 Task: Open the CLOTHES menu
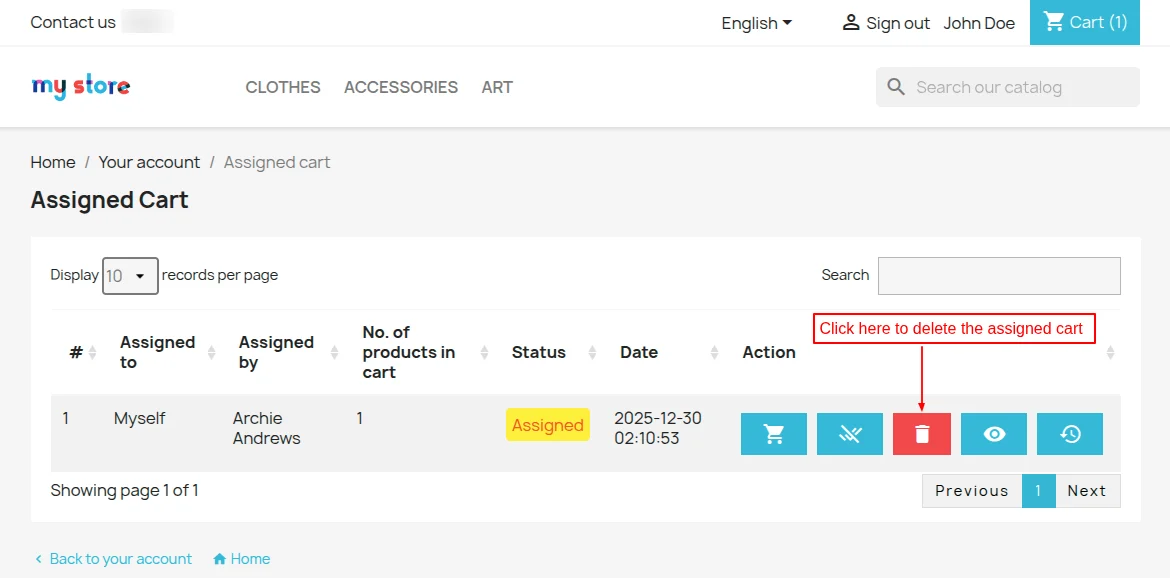point(283,87)
